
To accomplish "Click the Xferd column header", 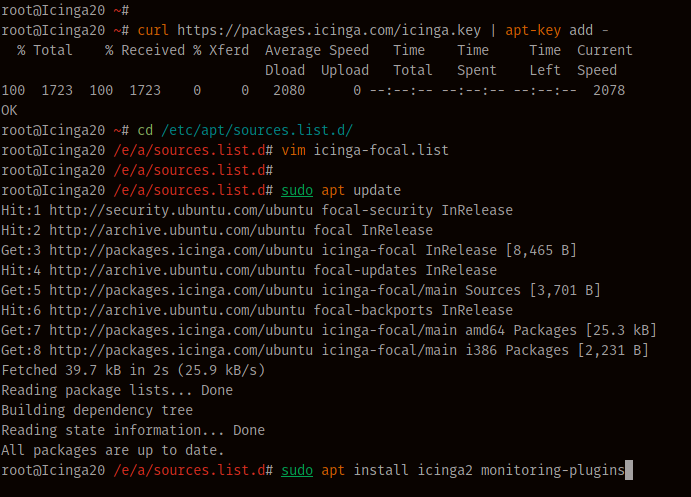I will [x=229, y=50].
